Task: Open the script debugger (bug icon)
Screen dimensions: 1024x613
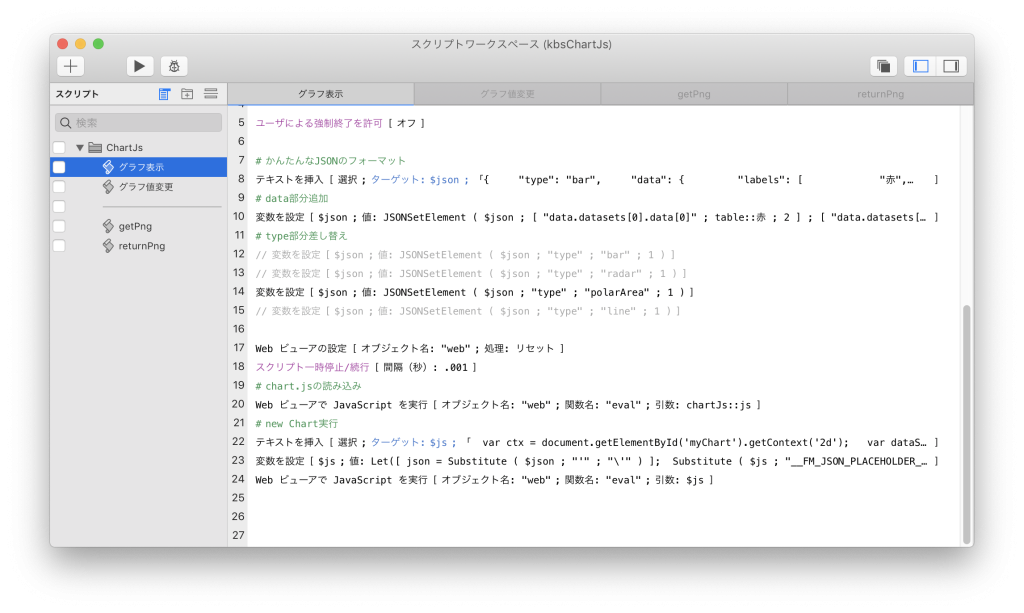Action: coord(174,66)
